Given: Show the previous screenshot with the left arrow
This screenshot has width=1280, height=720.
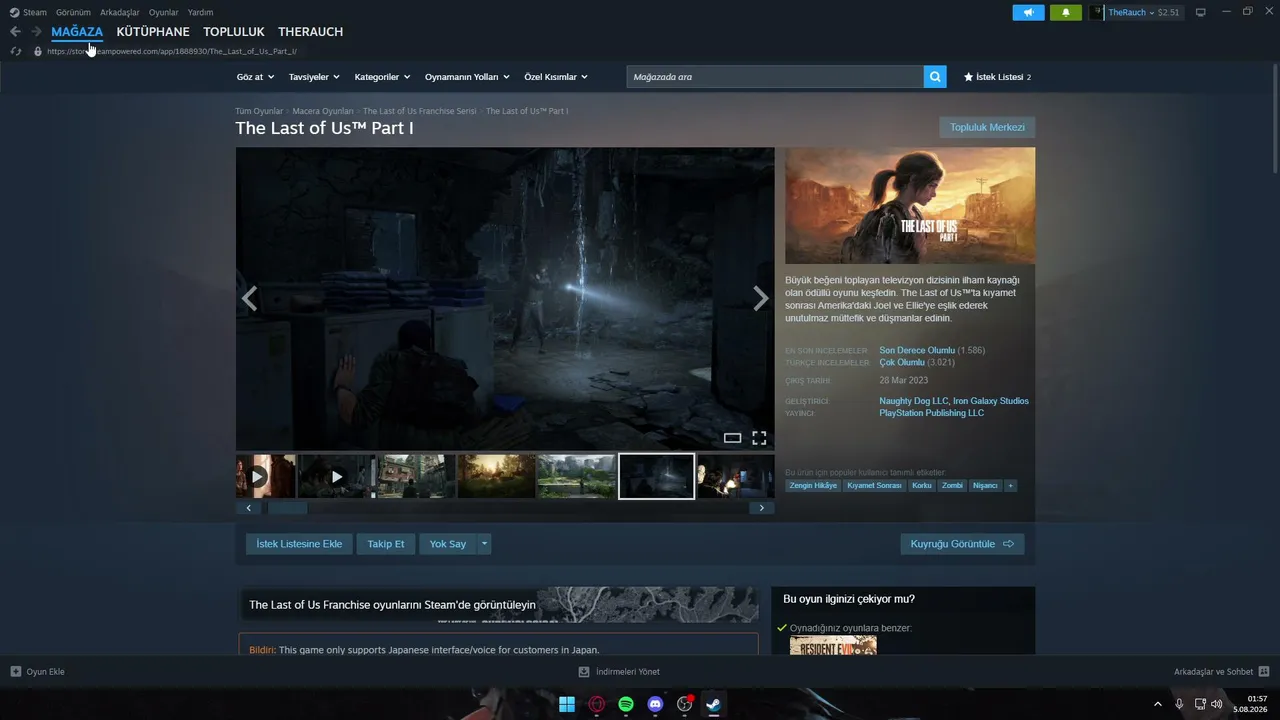Looking at the screenshot, I should pos(250,298).
